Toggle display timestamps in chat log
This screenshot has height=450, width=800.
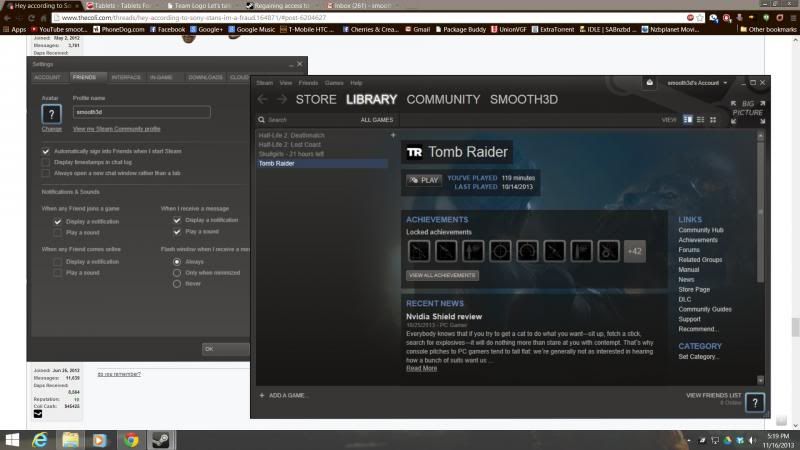45,162
